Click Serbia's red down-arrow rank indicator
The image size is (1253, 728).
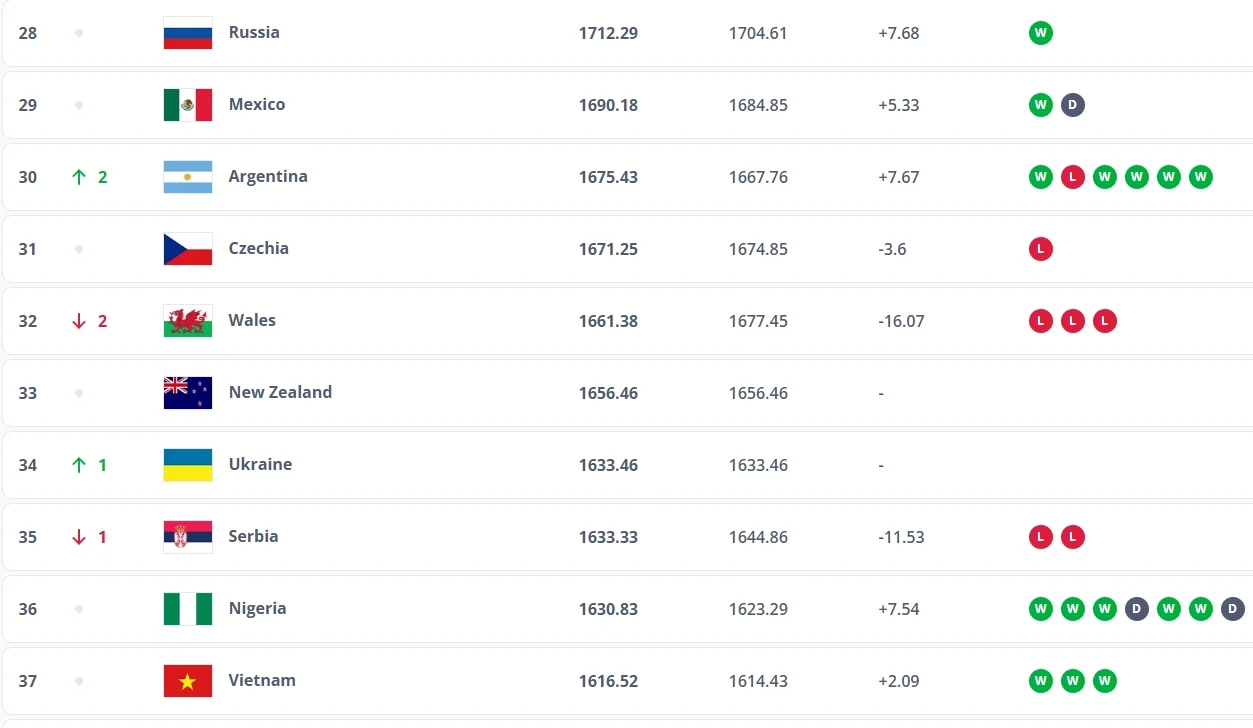click(80, 537)
